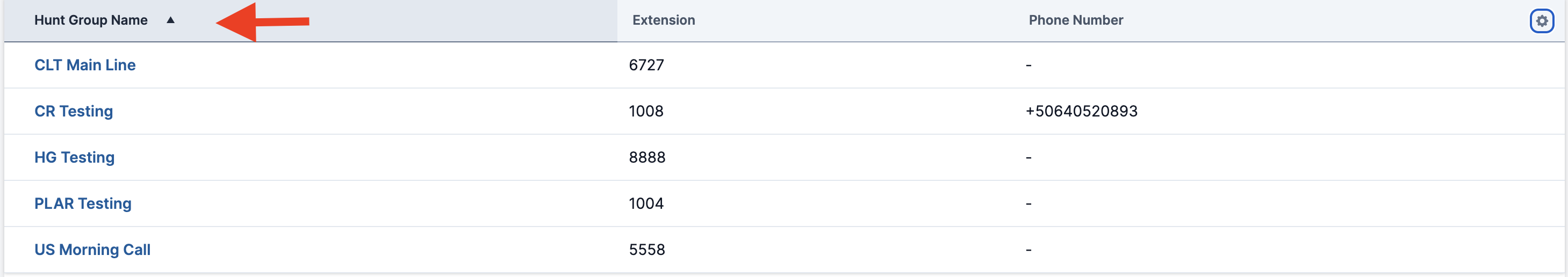Select extension 1004 cell
Screen dimensions: 1568x277
coord(646,203)
